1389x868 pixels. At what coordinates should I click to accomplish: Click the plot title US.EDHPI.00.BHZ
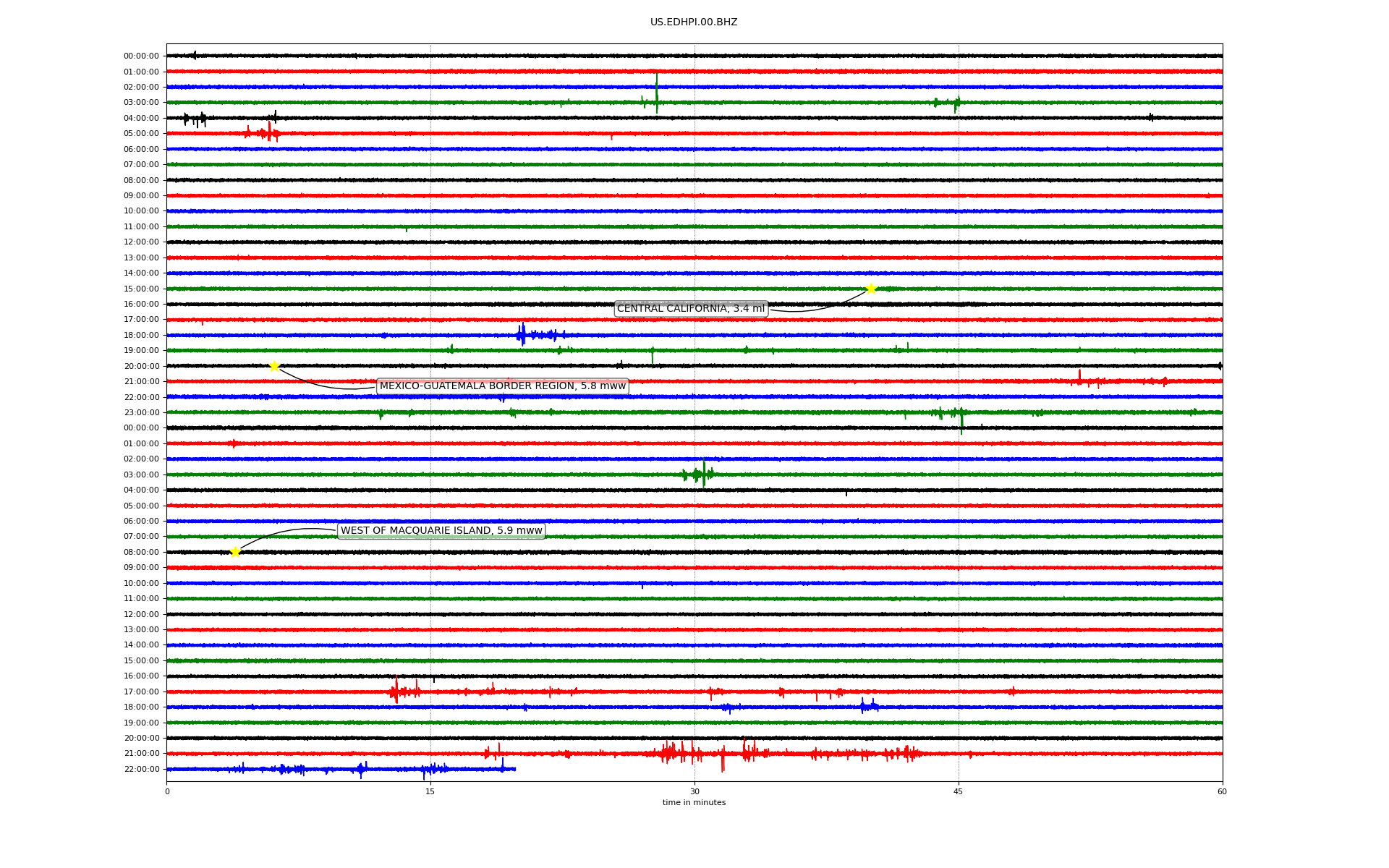[x=693, y=22]
